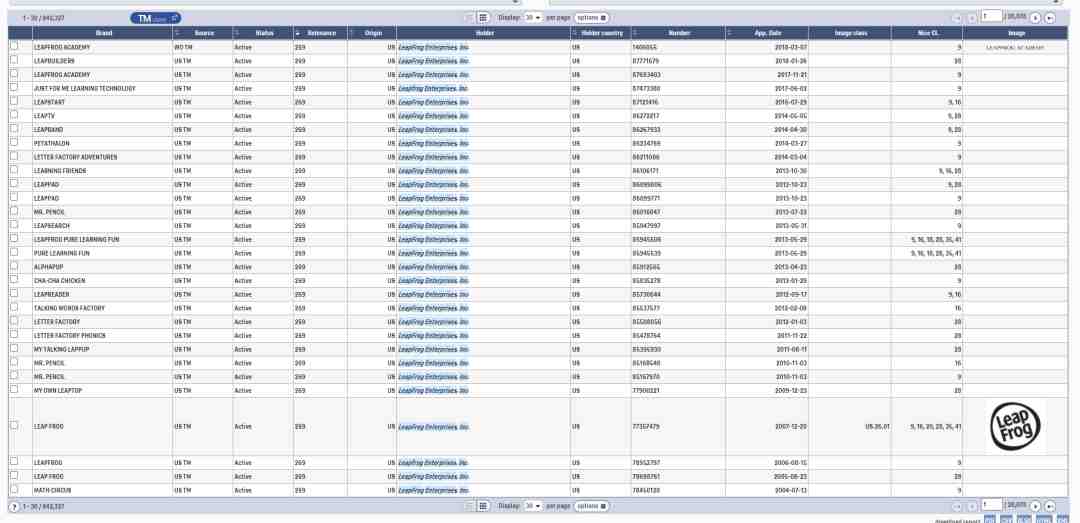Sort table by Origin column
1080x523 pixels.
[x=372, y=33]
